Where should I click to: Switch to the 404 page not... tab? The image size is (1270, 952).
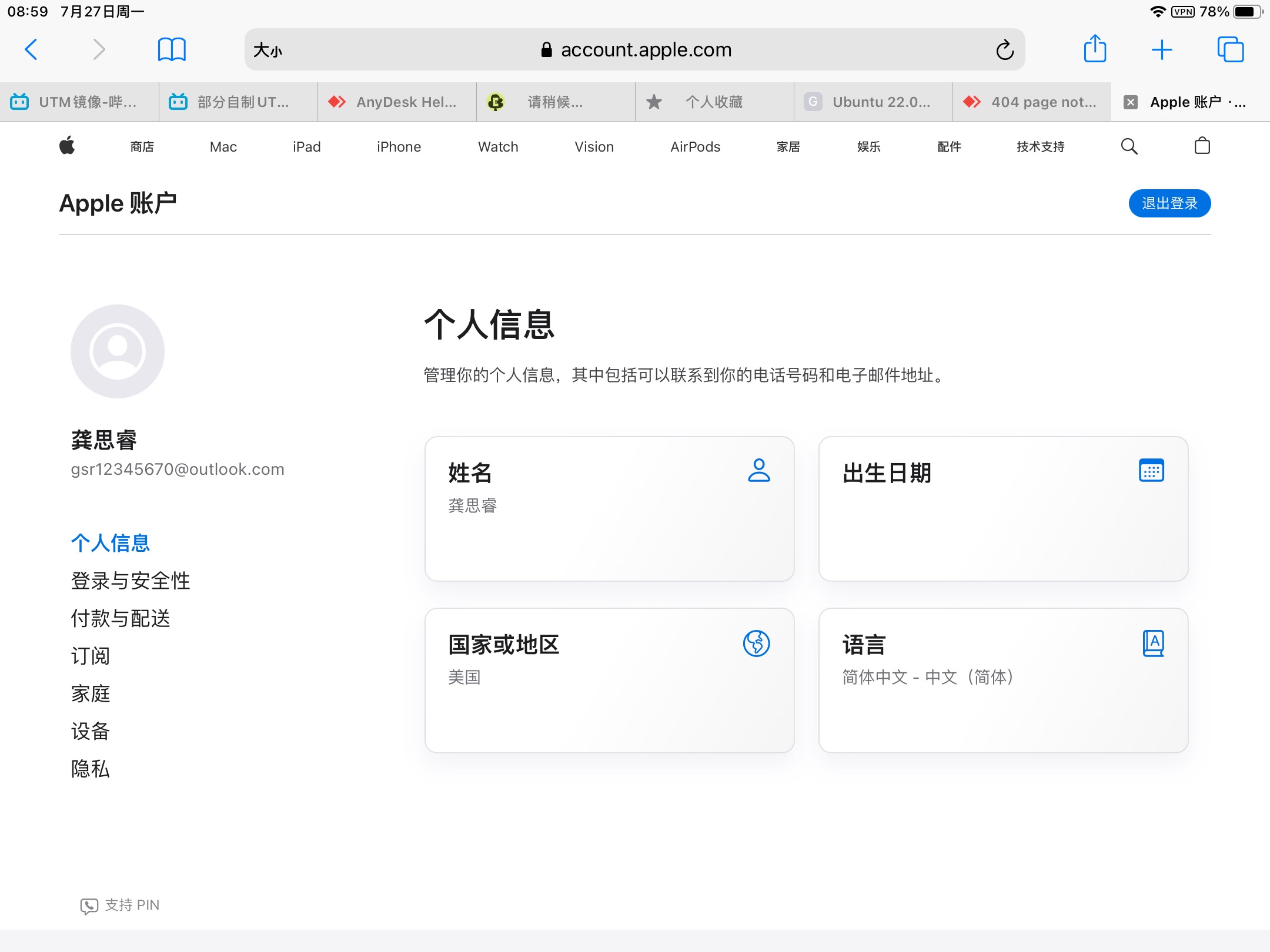(1032, 102)
